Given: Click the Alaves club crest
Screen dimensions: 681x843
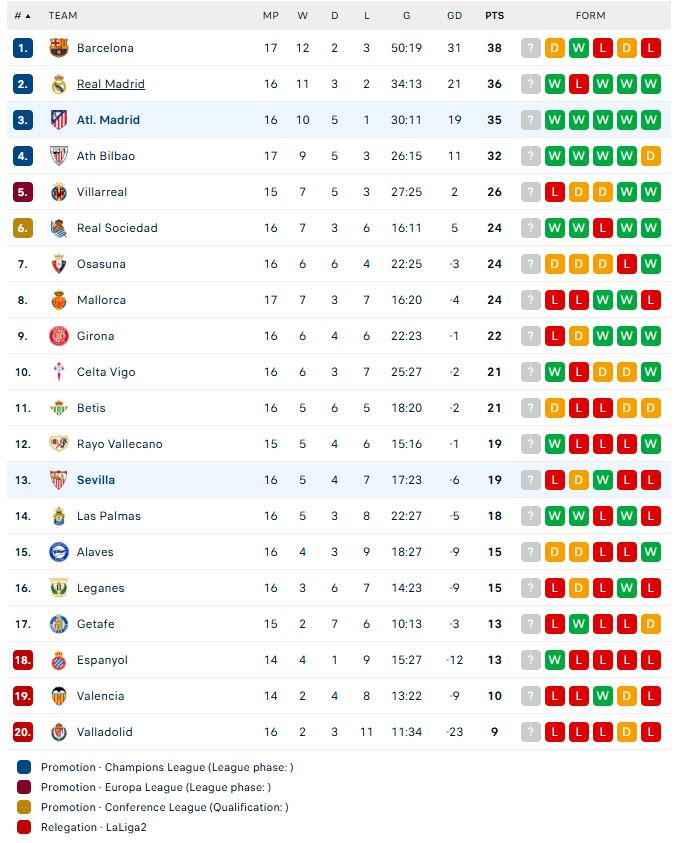Looking at the screenshot, I should click(x=59, y=552).
